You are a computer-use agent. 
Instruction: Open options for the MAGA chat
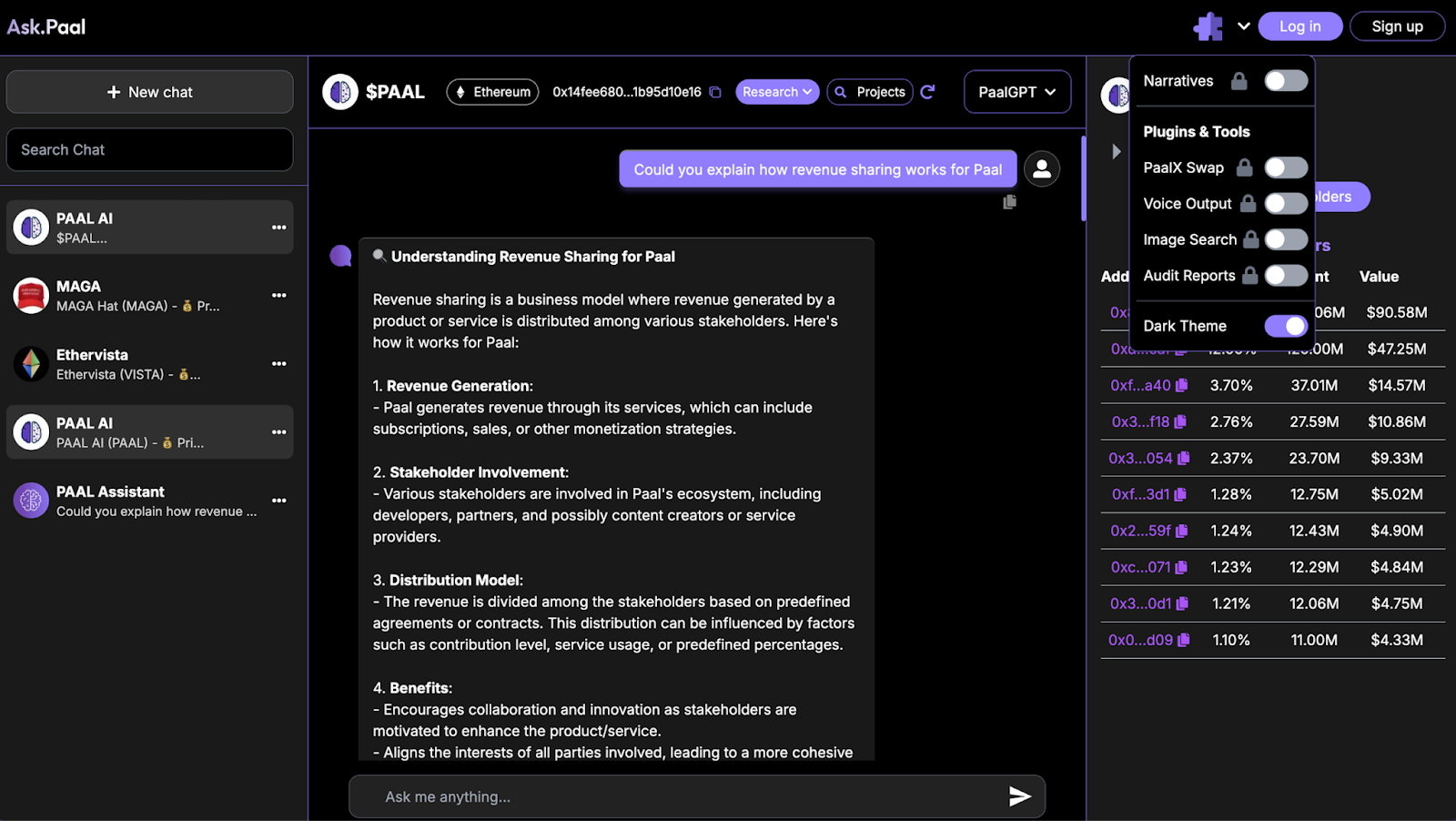tap(279, 295)
